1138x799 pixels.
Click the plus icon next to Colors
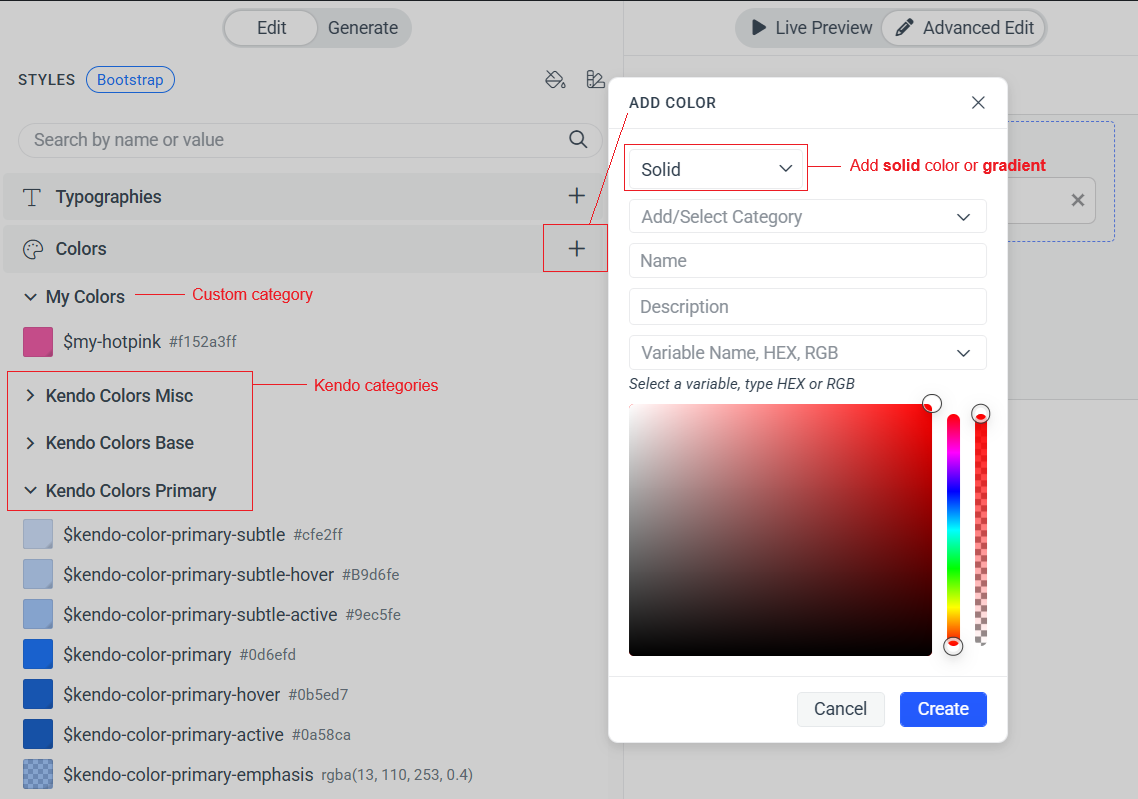click(x=576, y=248)
